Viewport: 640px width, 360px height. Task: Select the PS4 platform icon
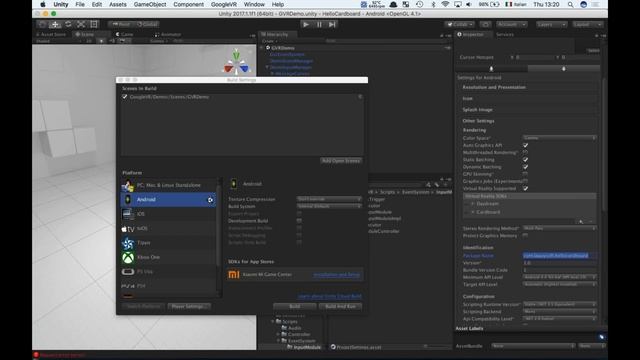click(128, 286)
